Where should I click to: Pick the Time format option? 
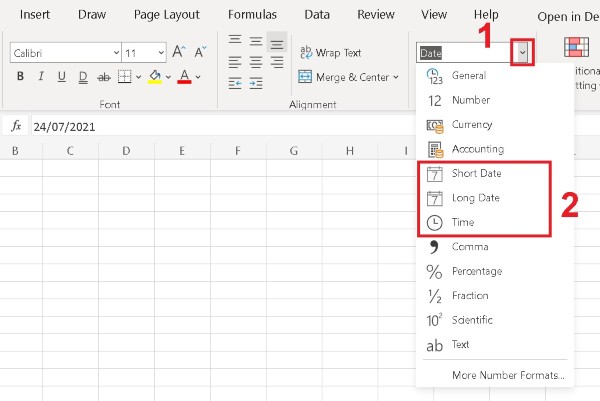[462, 222]
